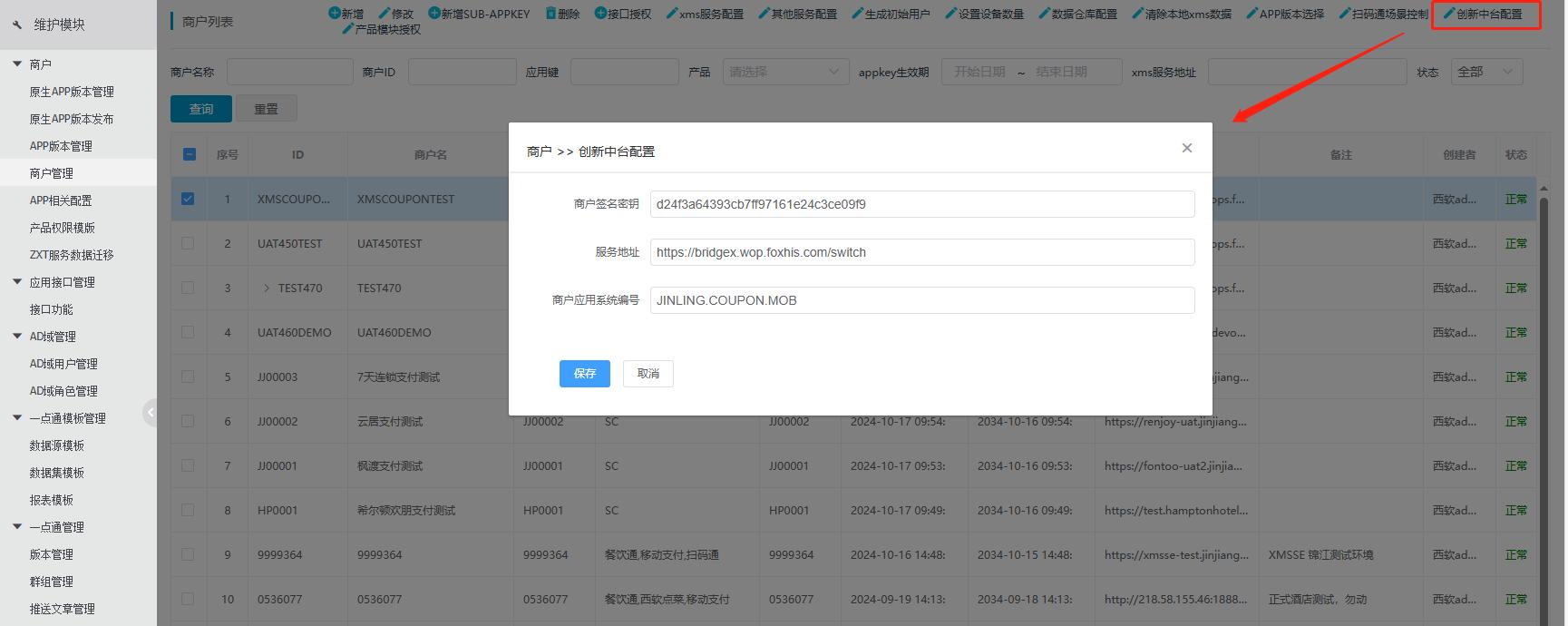Open 原生APP版本发布 in sidebar
The image size is (1568, 626).
tap(72, 119)
